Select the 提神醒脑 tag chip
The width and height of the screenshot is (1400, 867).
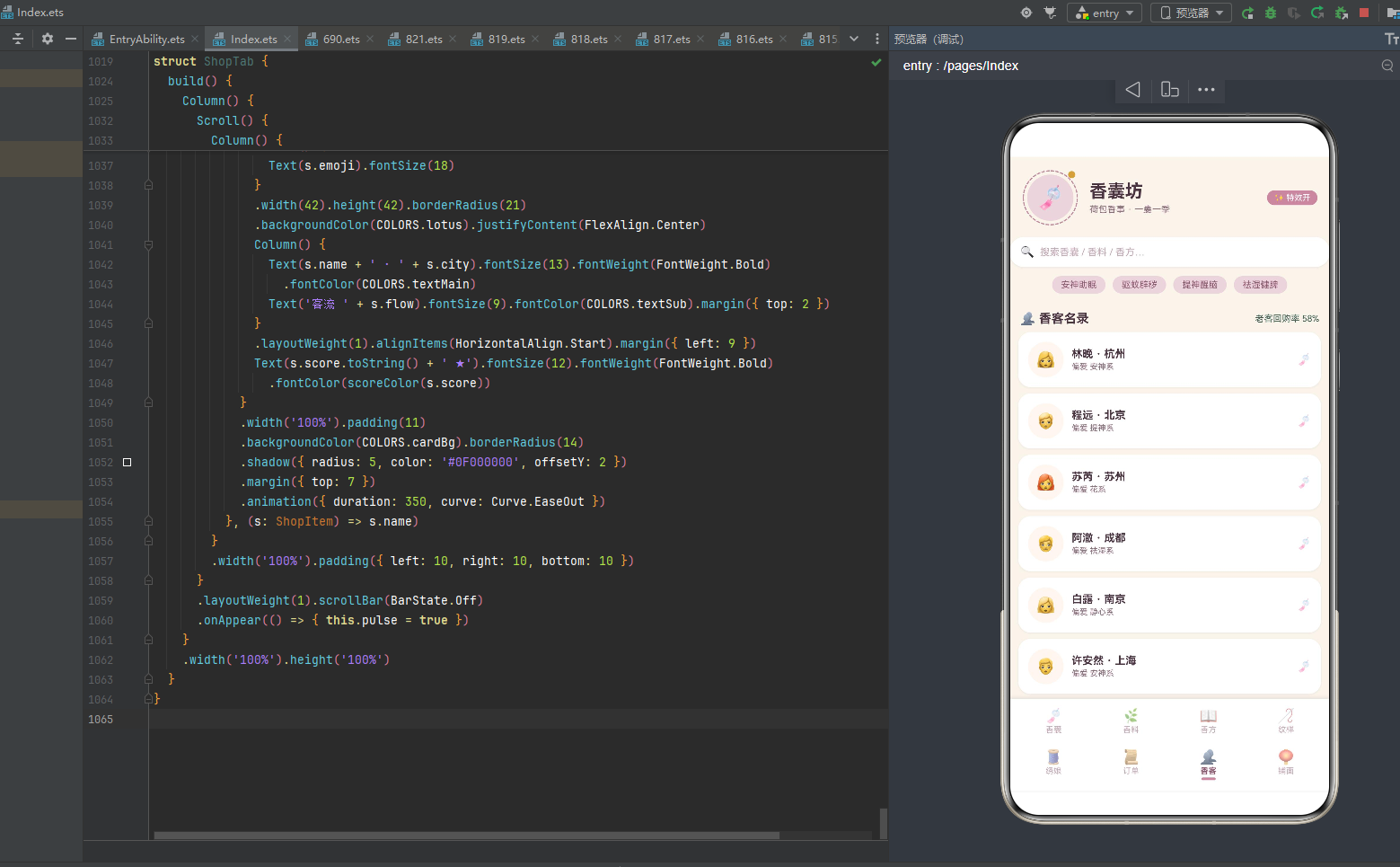coord(1200,285)
